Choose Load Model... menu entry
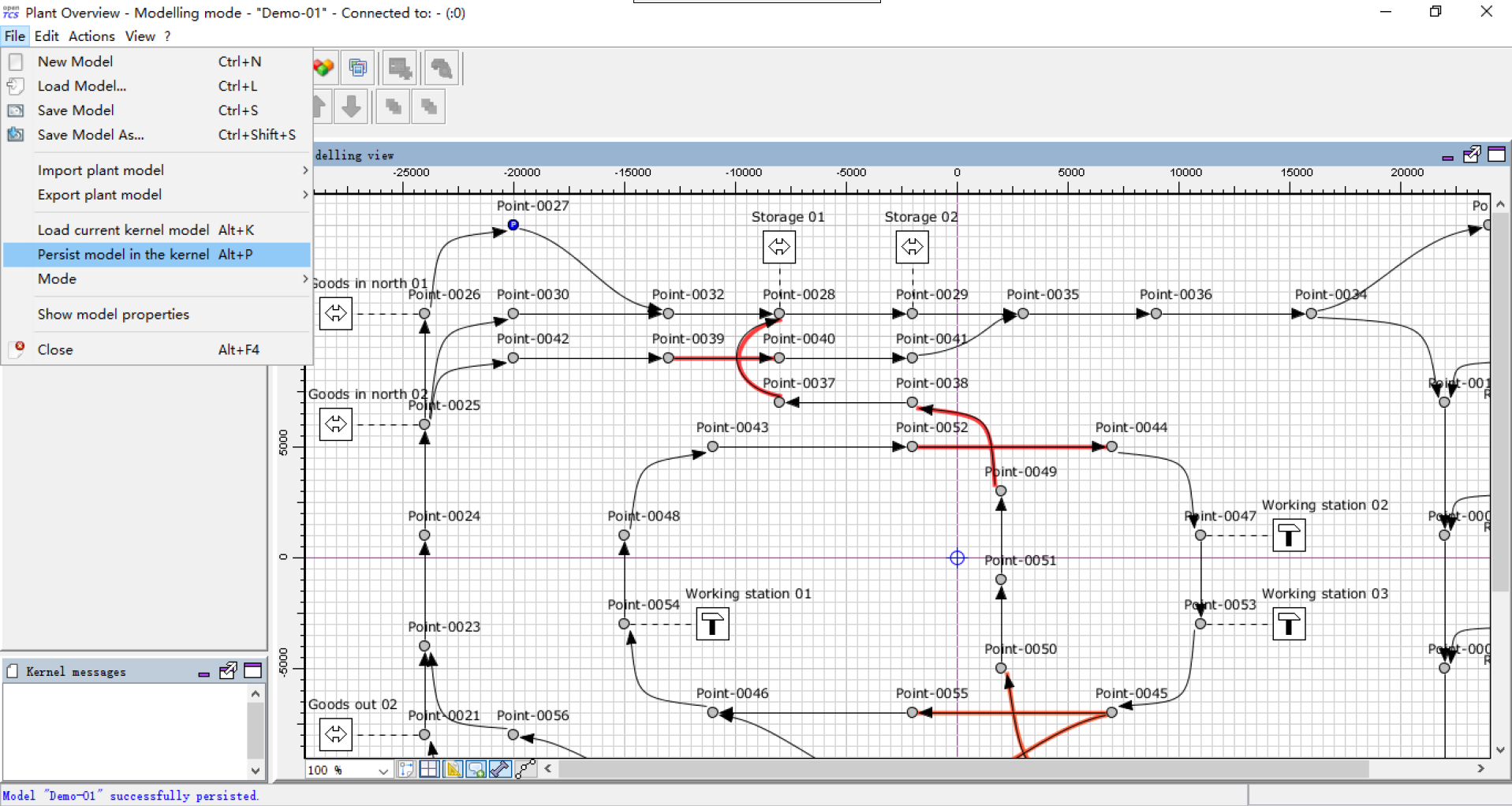Image resolution: width=1512 pixels, height=806 pixels. (x=157, y=86)
